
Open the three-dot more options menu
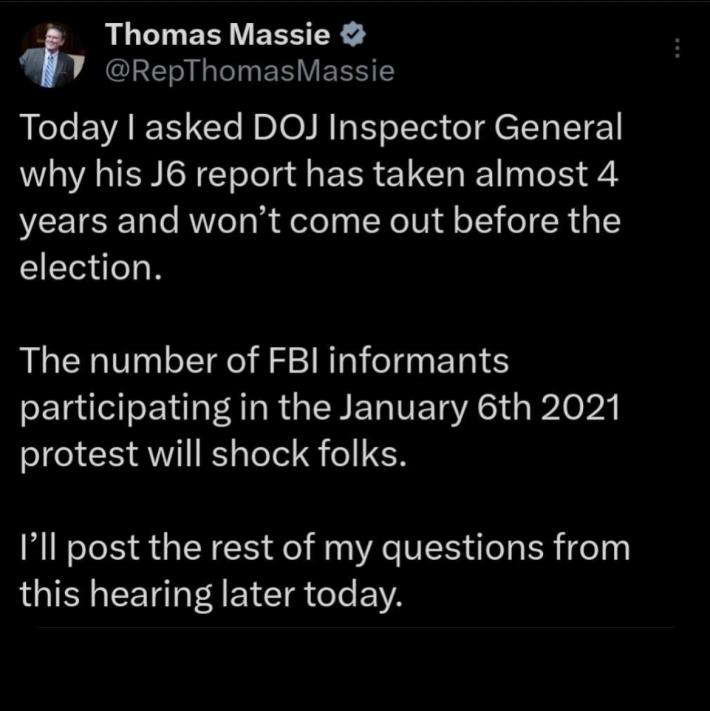677,48
